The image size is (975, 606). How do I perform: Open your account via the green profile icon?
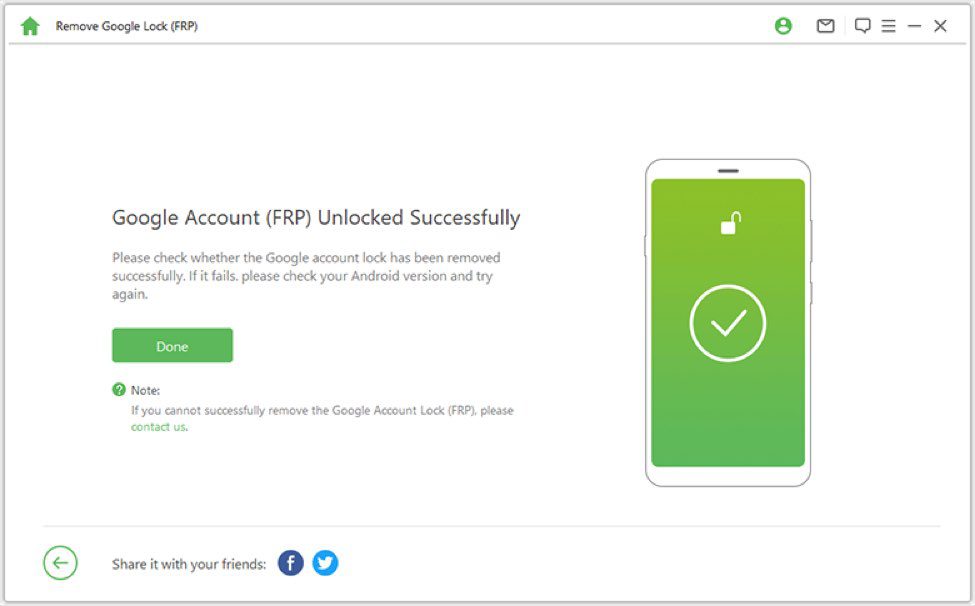[x=783, y=26]
